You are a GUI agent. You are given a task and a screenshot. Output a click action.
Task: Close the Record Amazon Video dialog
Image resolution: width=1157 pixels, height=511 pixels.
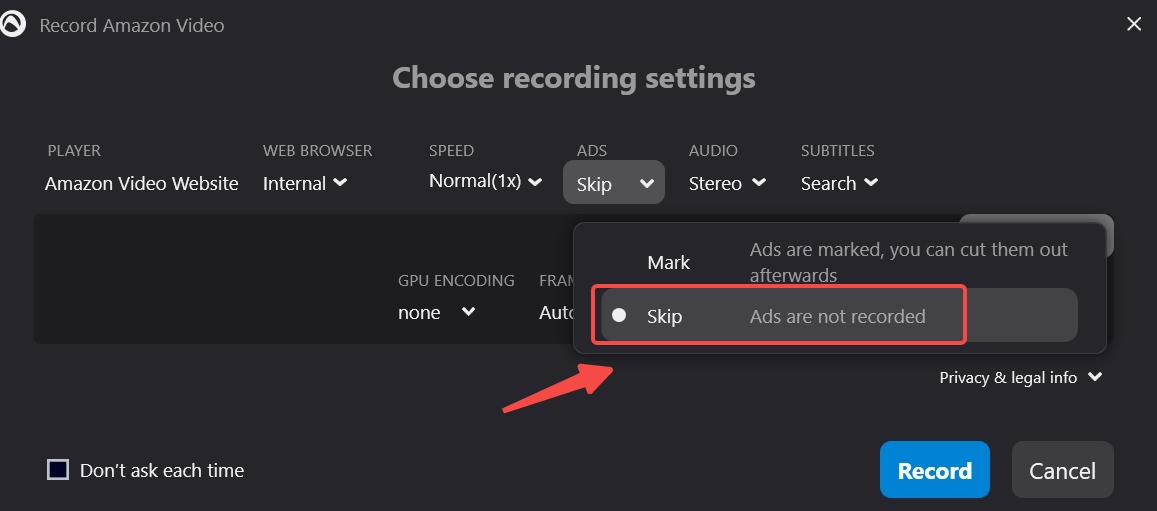(x=1134, y=24)
